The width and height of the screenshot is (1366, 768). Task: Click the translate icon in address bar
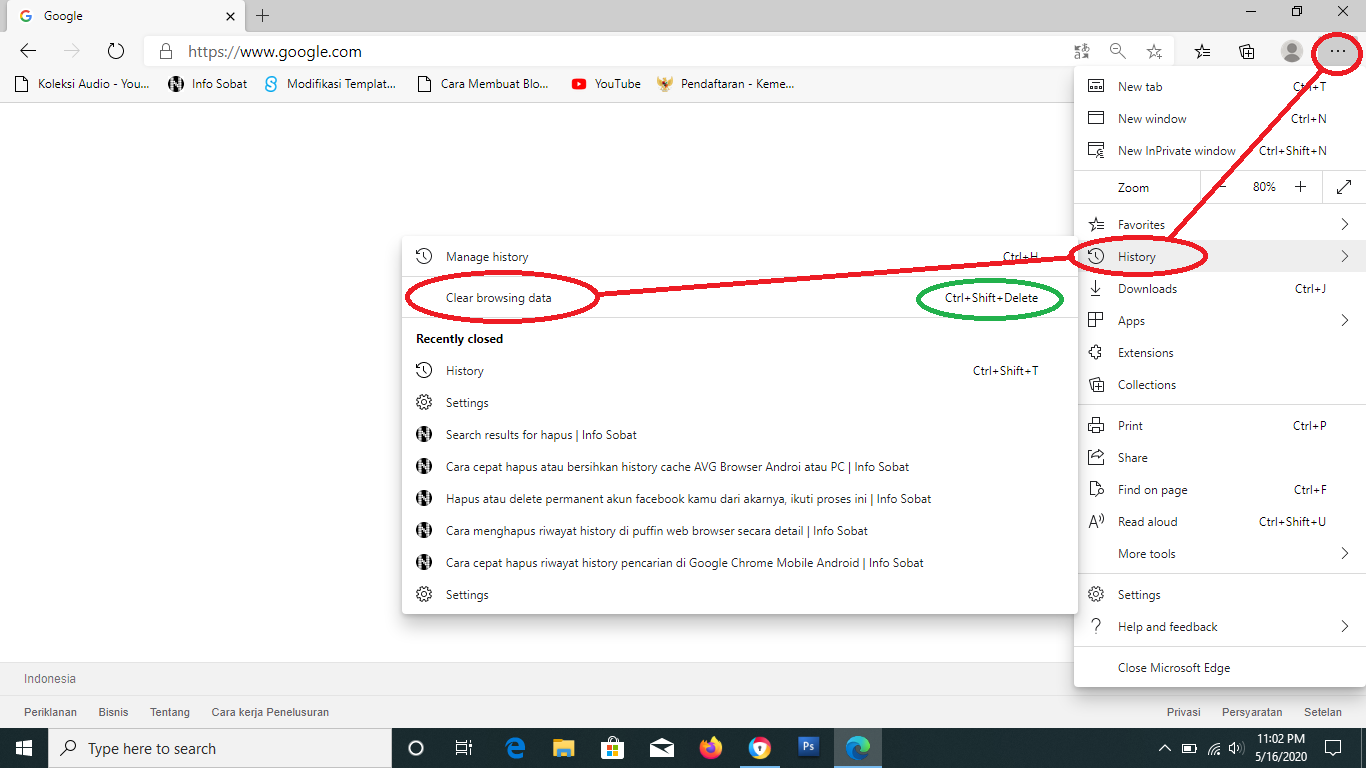tap(1081, 51)
